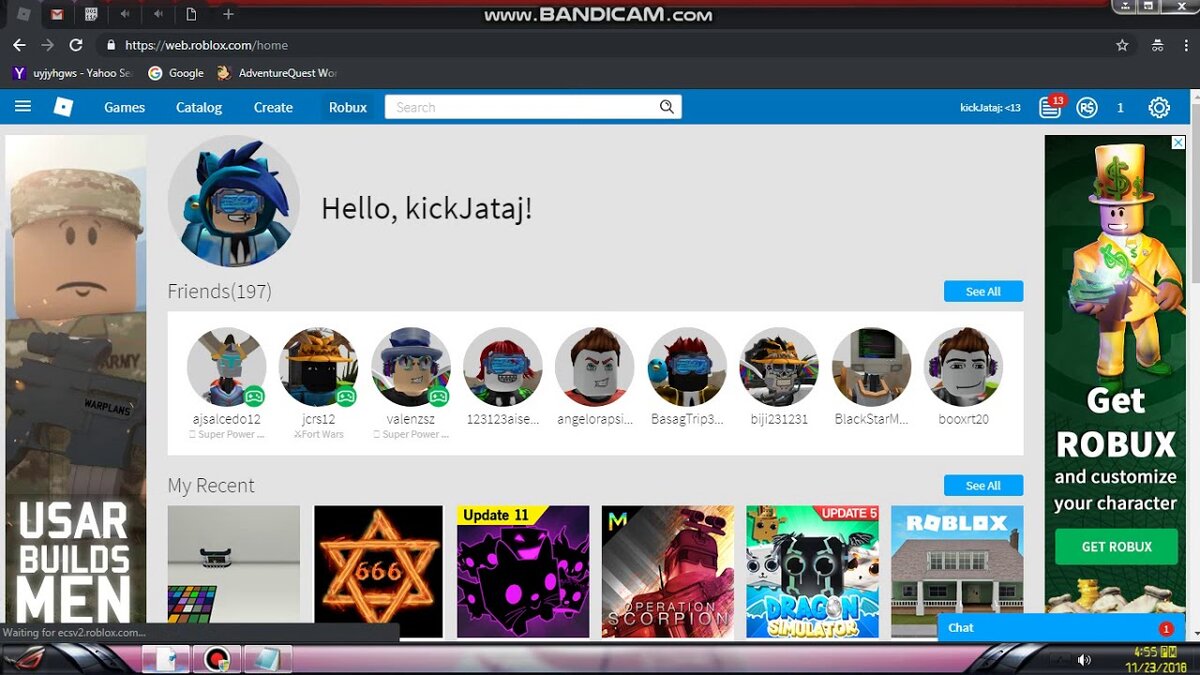Click the volume speaker icon in tray
Image resolution: width=1200 pixels, height=675 pixels.
click(x=1084, y=660)
